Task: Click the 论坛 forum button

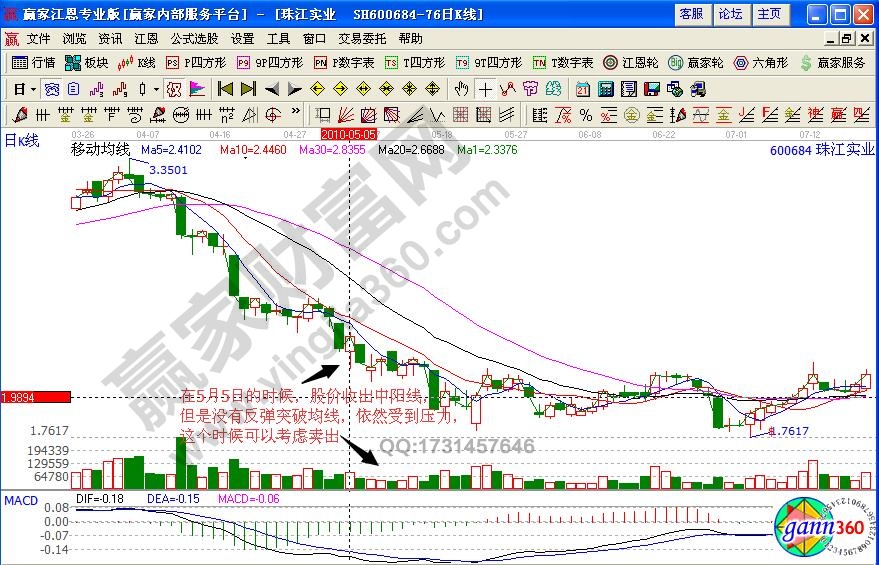Action: [x=730, y=14]
